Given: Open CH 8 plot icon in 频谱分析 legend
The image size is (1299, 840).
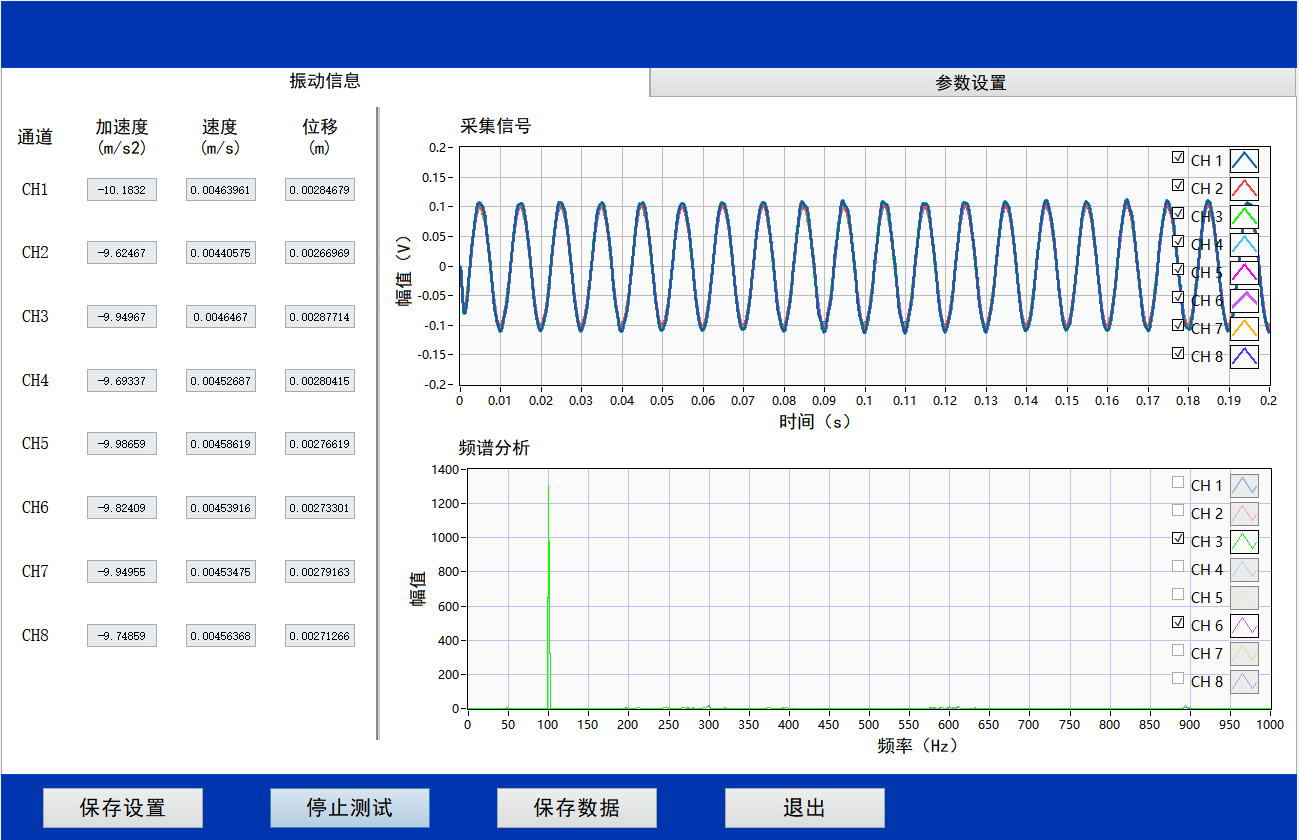Looking at the screenshot, I should tap(1244, 681).
